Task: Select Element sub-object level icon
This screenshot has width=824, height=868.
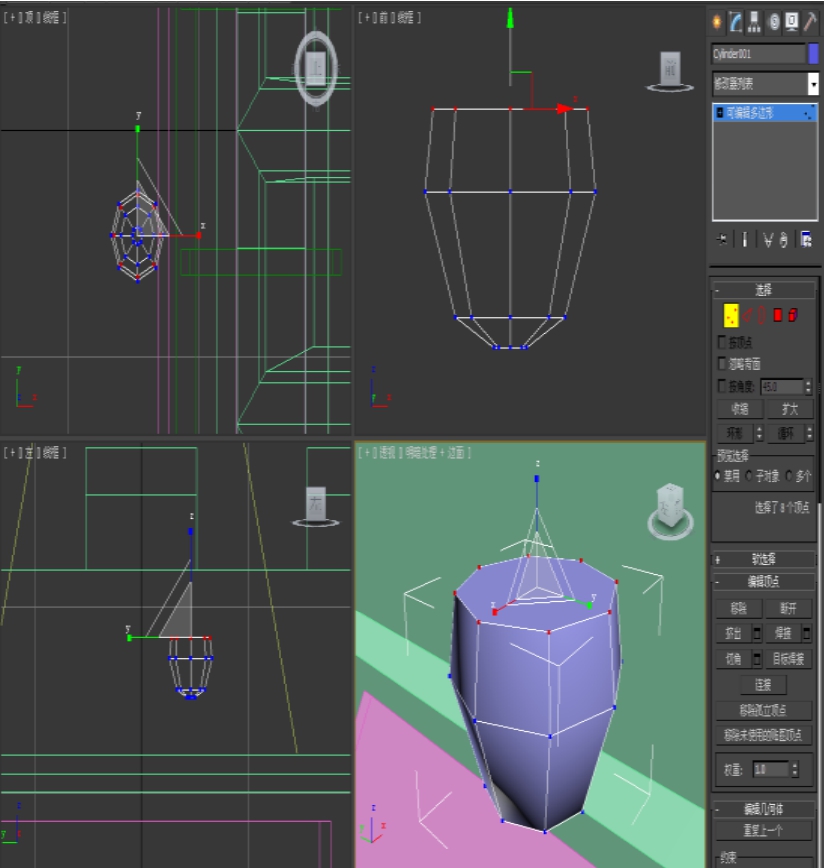Action: (793, 315)
